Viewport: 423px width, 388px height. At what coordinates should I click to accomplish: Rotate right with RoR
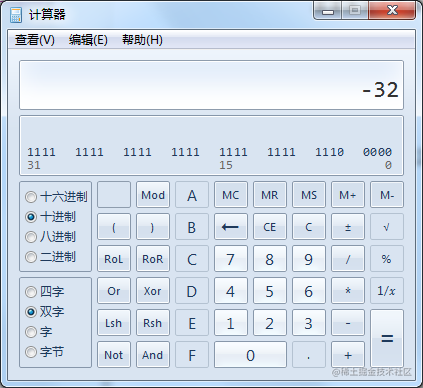click(153, 259)
